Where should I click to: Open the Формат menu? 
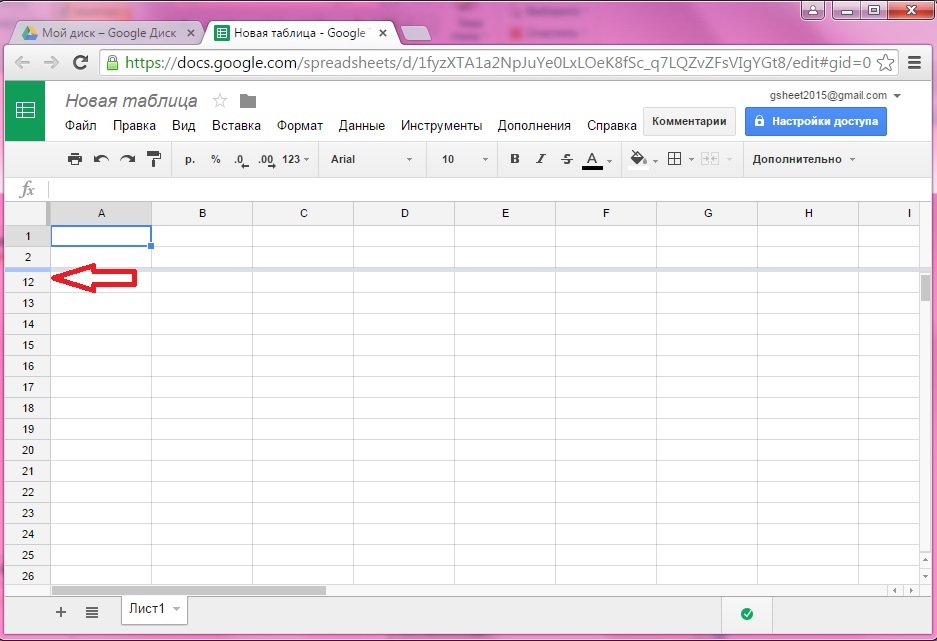299,125
